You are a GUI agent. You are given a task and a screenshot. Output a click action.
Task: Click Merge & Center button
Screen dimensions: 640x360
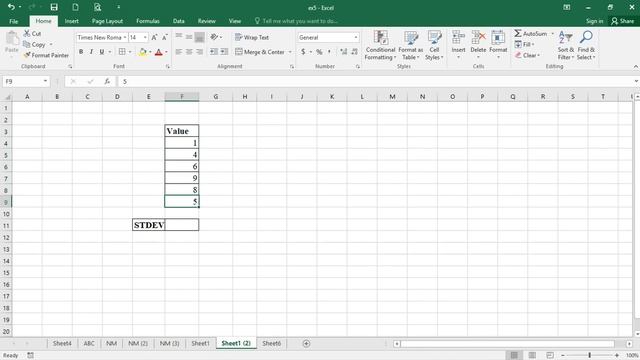(x=260, y=52)
